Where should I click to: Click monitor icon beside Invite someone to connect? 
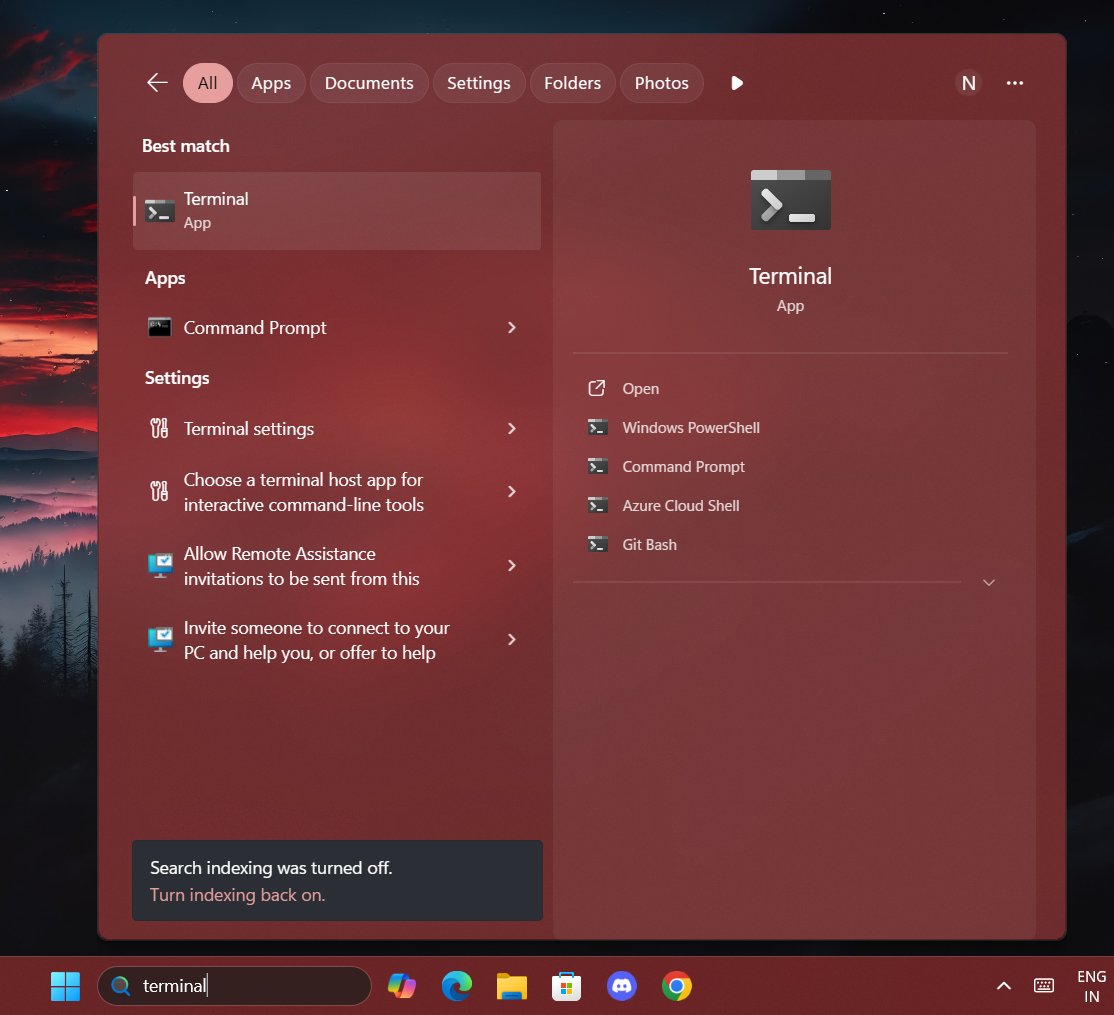(x=160, y=639)
